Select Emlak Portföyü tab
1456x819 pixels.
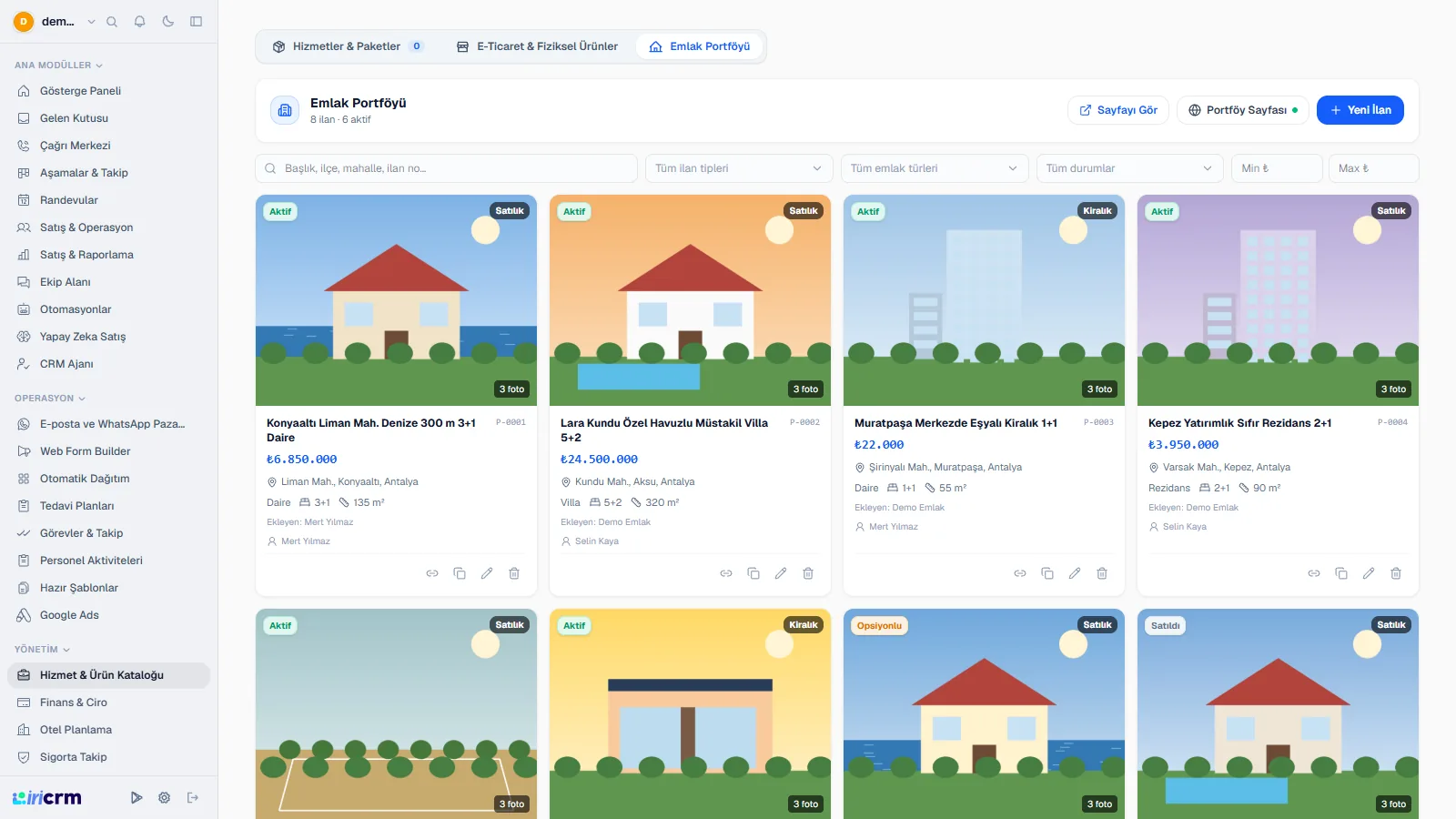(x=700, y=46)
